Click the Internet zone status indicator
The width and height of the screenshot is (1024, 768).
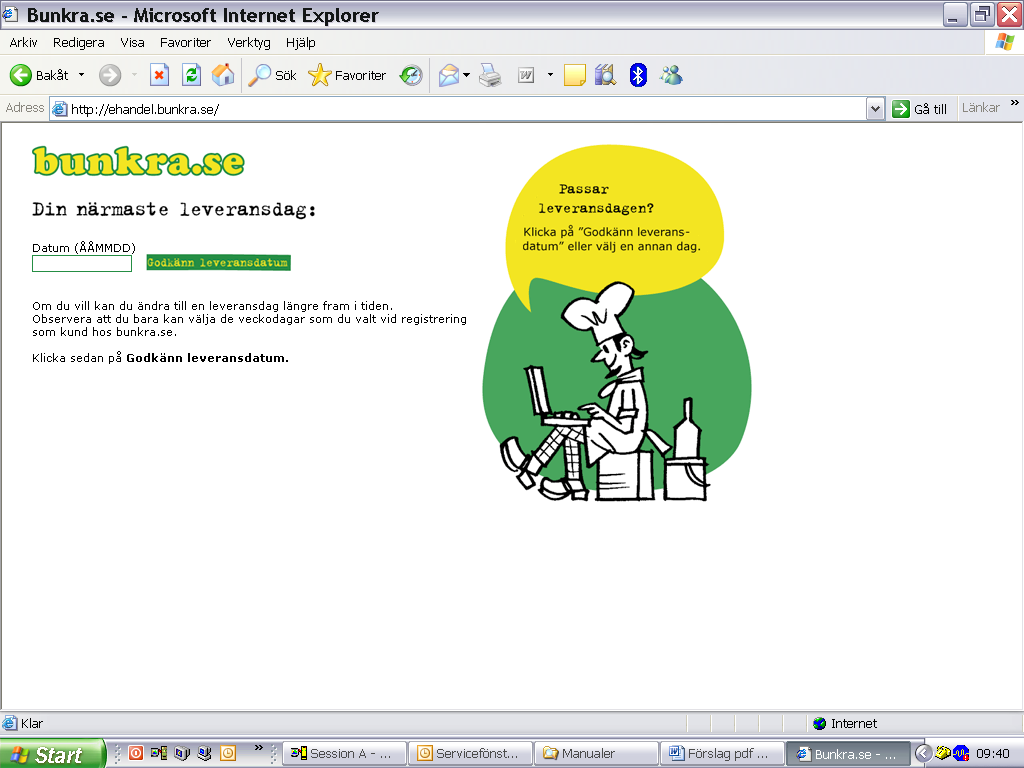844,724
